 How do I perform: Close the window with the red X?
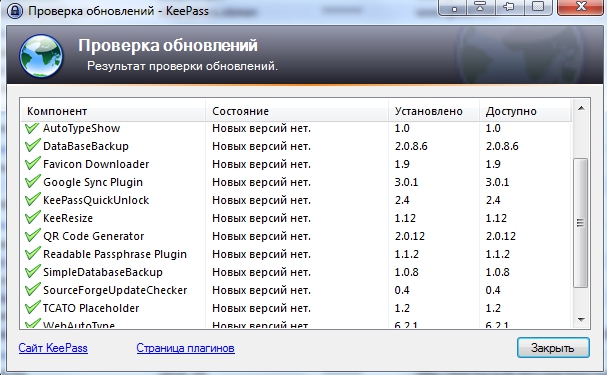(580, 7)
